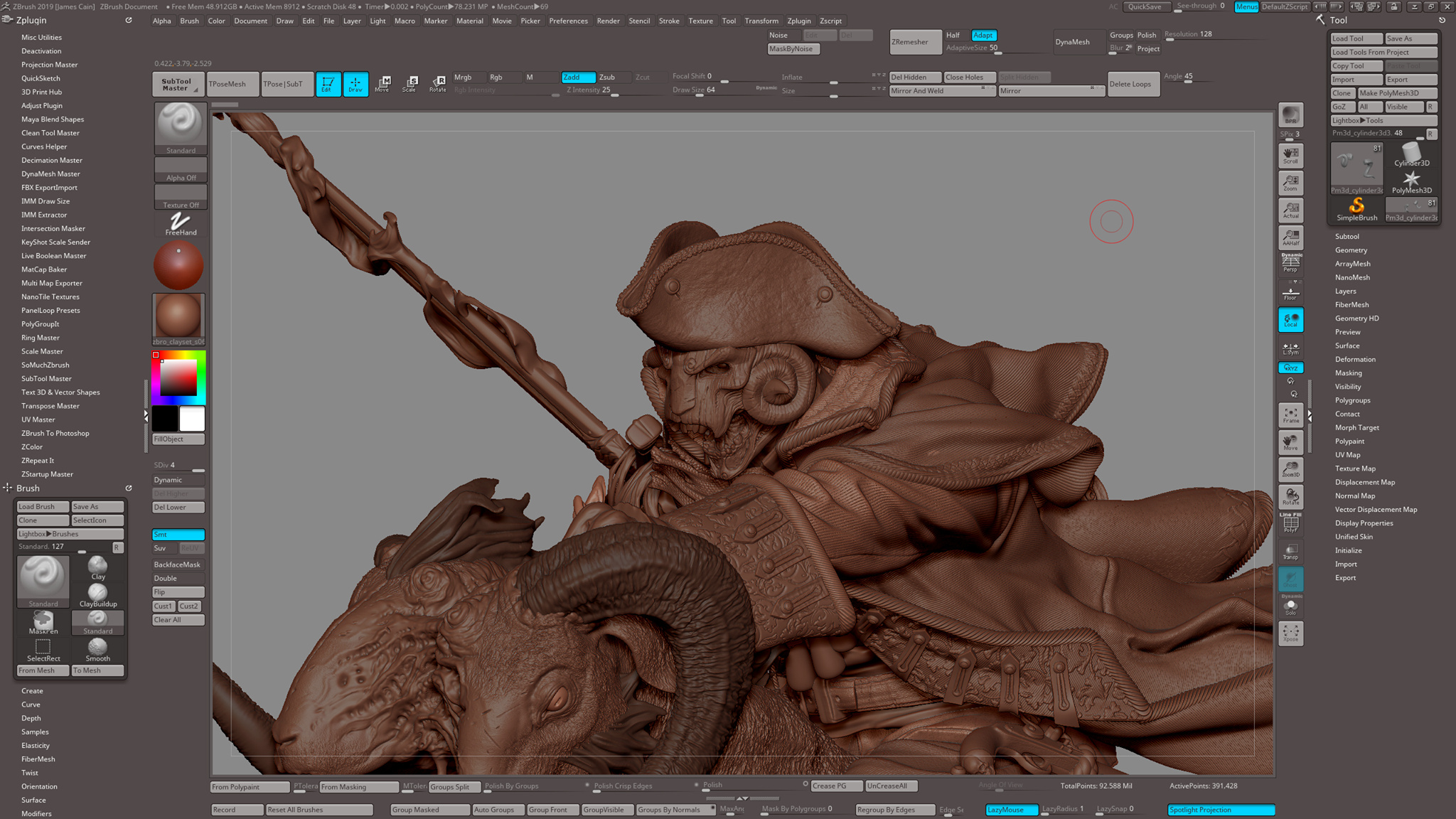Image resolution: width=1456 pixels, height=819 pixels.
Task: Open the Zscript menu
Action: [x=830, y=21]
